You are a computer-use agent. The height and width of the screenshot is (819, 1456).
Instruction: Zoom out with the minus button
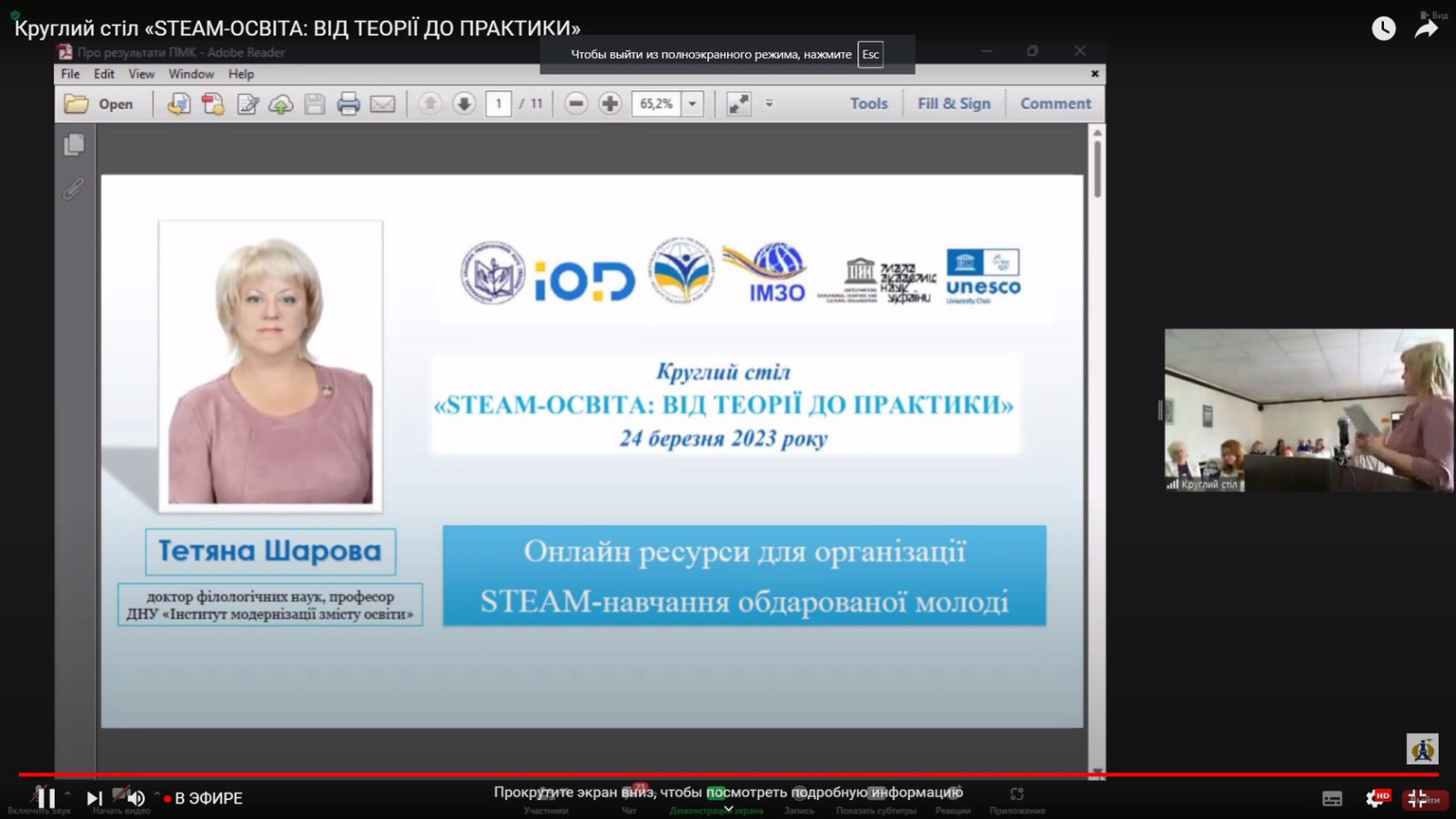point(576,104)
